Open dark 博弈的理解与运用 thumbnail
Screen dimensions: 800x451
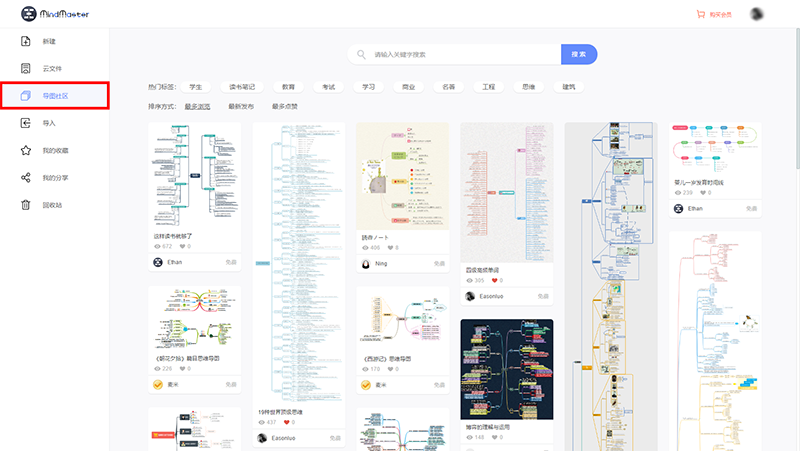[x=507, y=369]
